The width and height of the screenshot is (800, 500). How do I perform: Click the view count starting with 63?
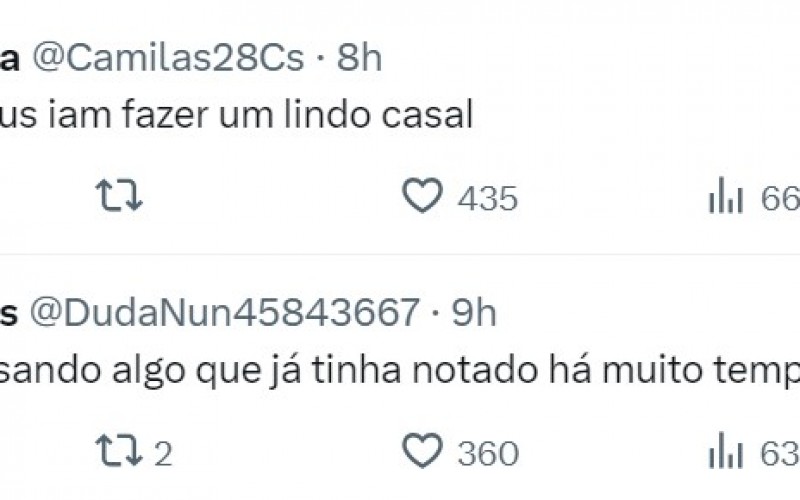tap(779, 454)
